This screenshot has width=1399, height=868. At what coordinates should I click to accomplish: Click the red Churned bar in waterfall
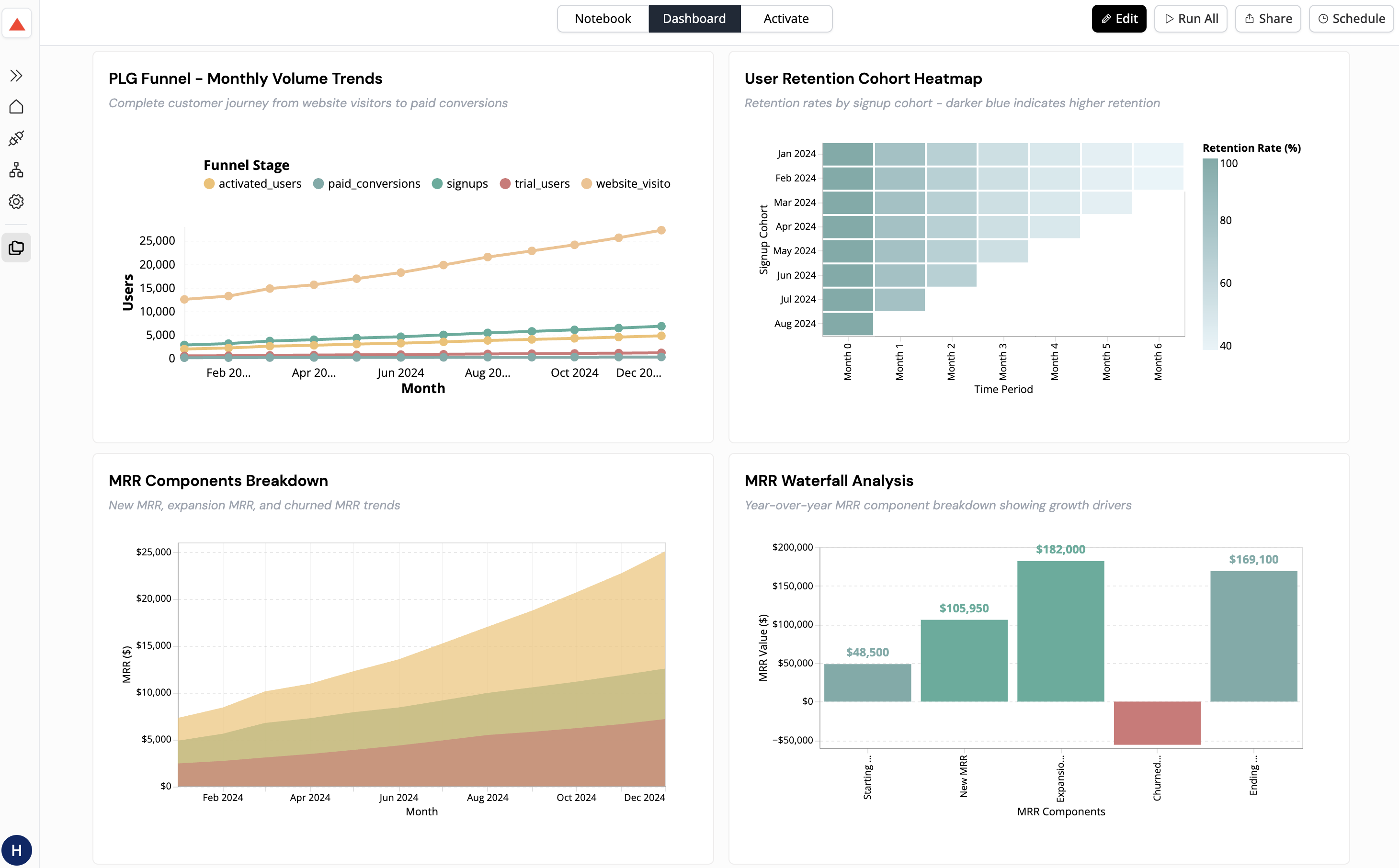click(1157, 723)
